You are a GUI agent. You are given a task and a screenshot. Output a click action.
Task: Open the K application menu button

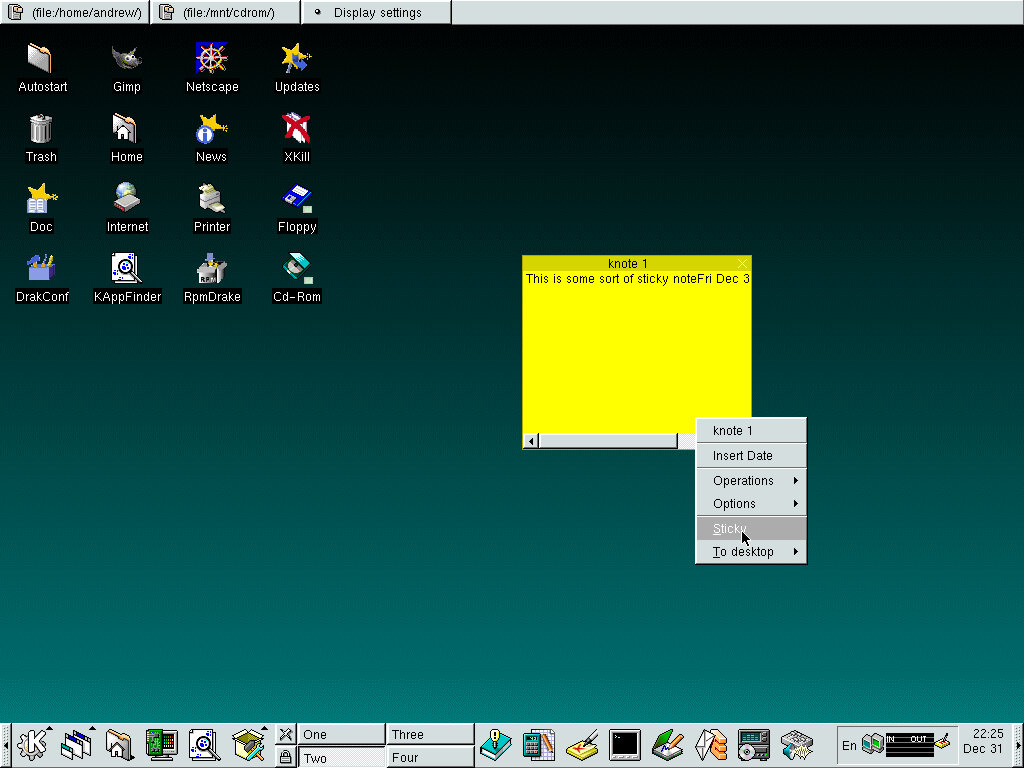point(34,745)
